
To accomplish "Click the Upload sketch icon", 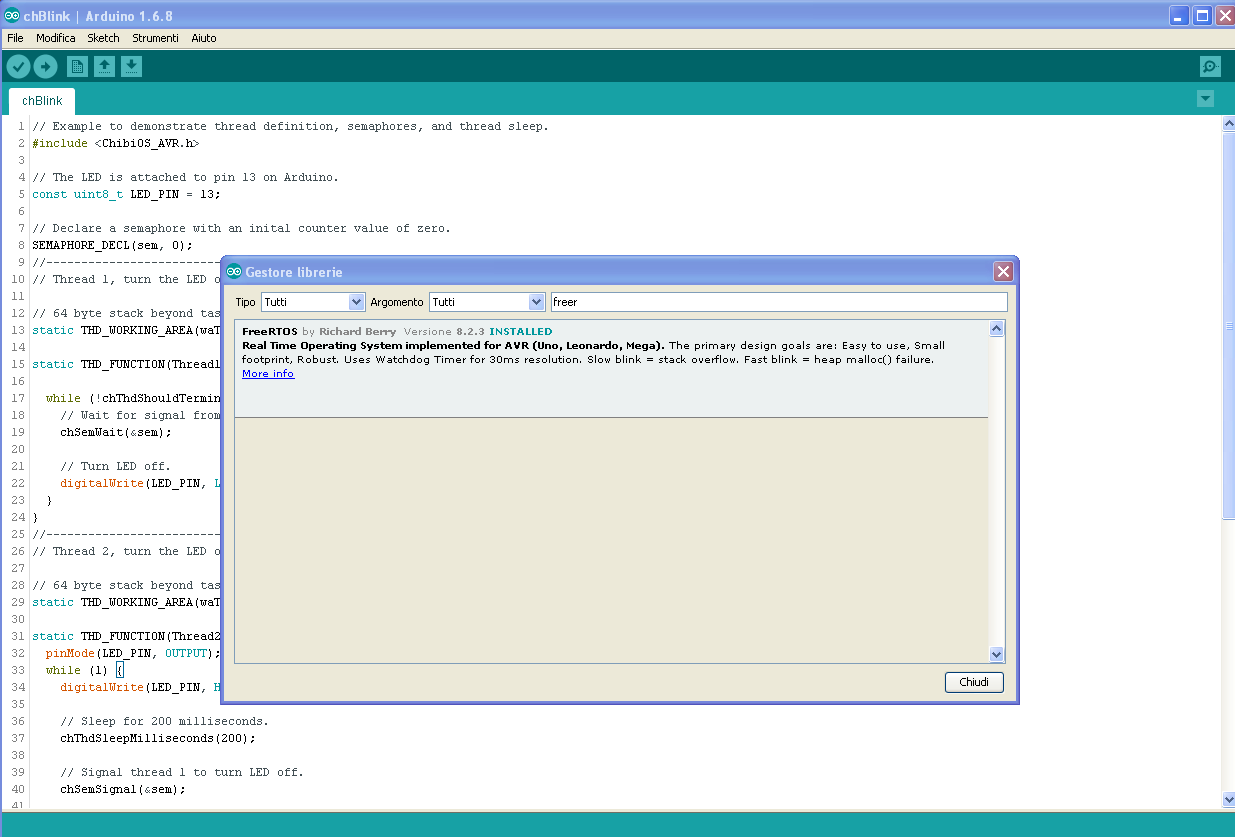I will click(46, 66).
